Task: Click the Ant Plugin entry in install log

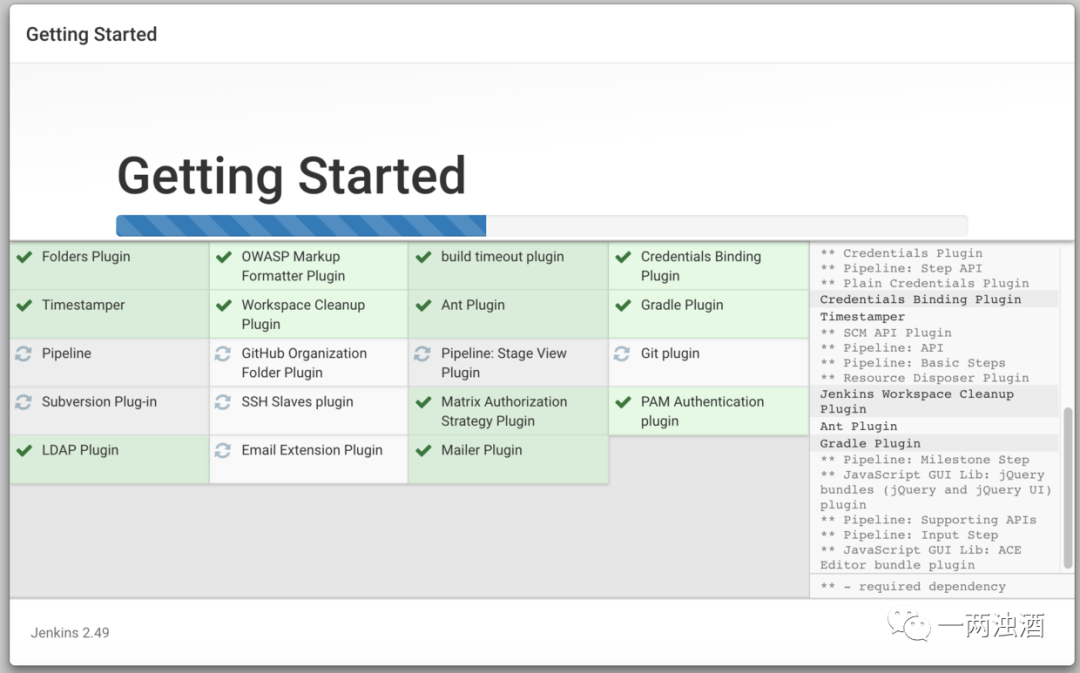Action: coord(858,426)
